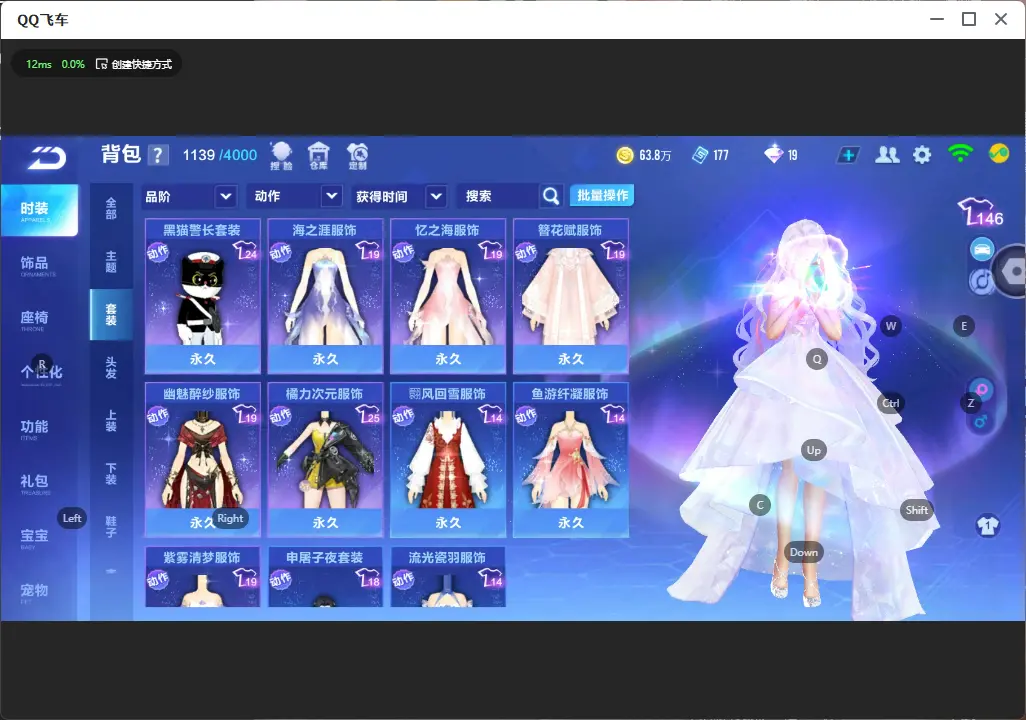
Task: Click the green Wi-Fi signal icon
Action: 960,154
